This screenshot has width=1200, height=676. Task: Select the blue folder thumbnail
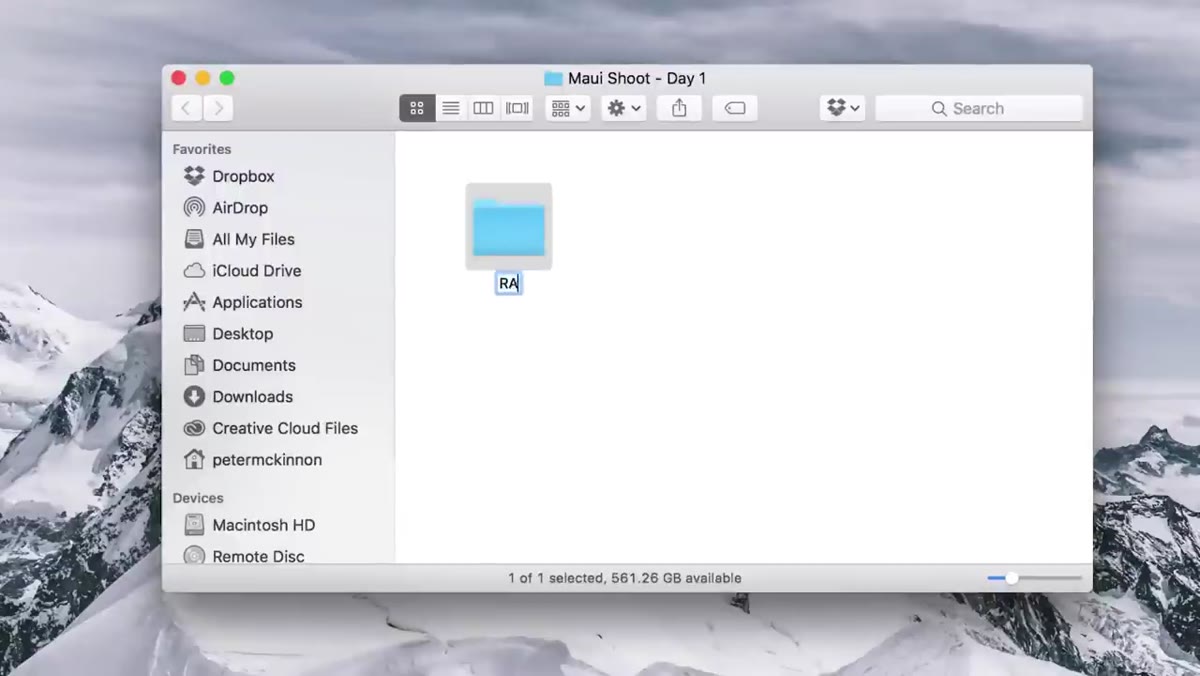[x=509, y=227]
